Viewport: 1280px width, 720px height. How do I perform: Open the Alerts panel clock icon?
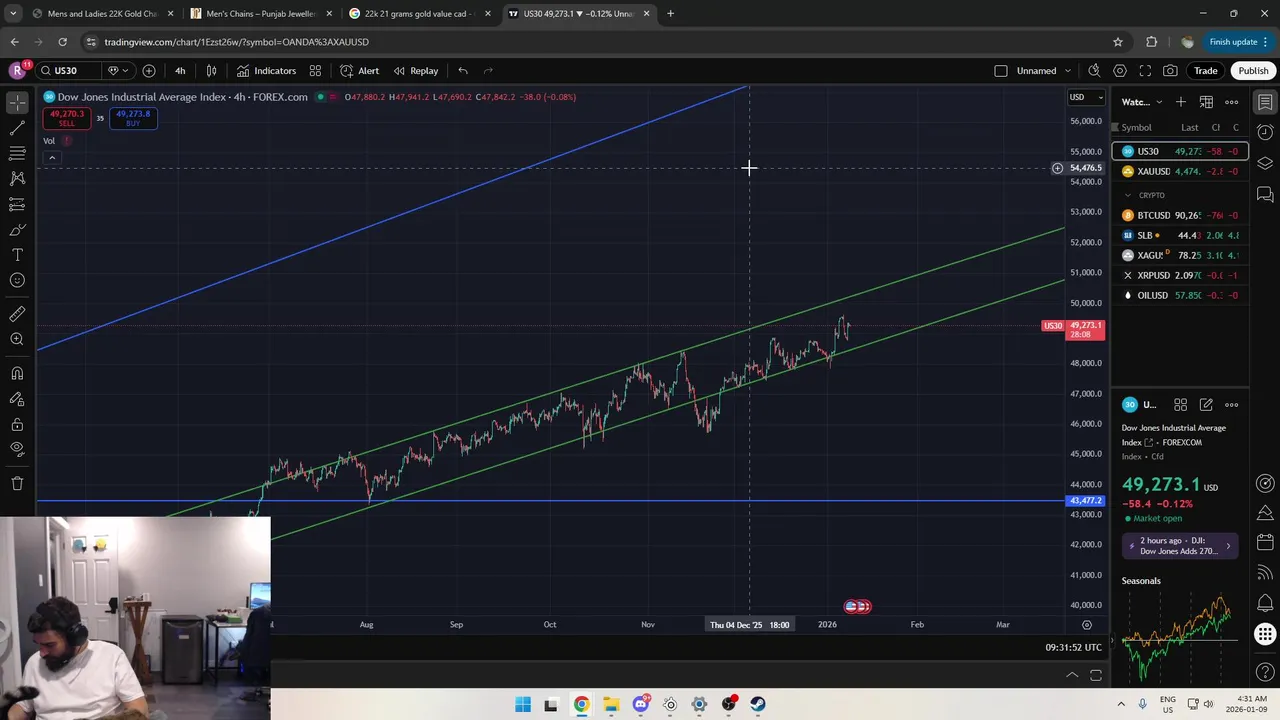click(1265, 132)
